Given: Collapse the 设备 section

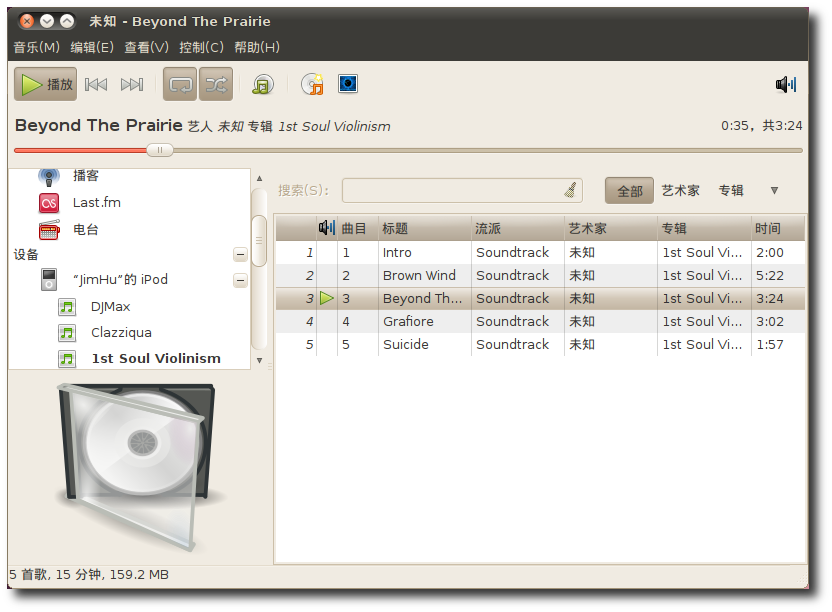Looking at the screenshot, I should 240,255.
